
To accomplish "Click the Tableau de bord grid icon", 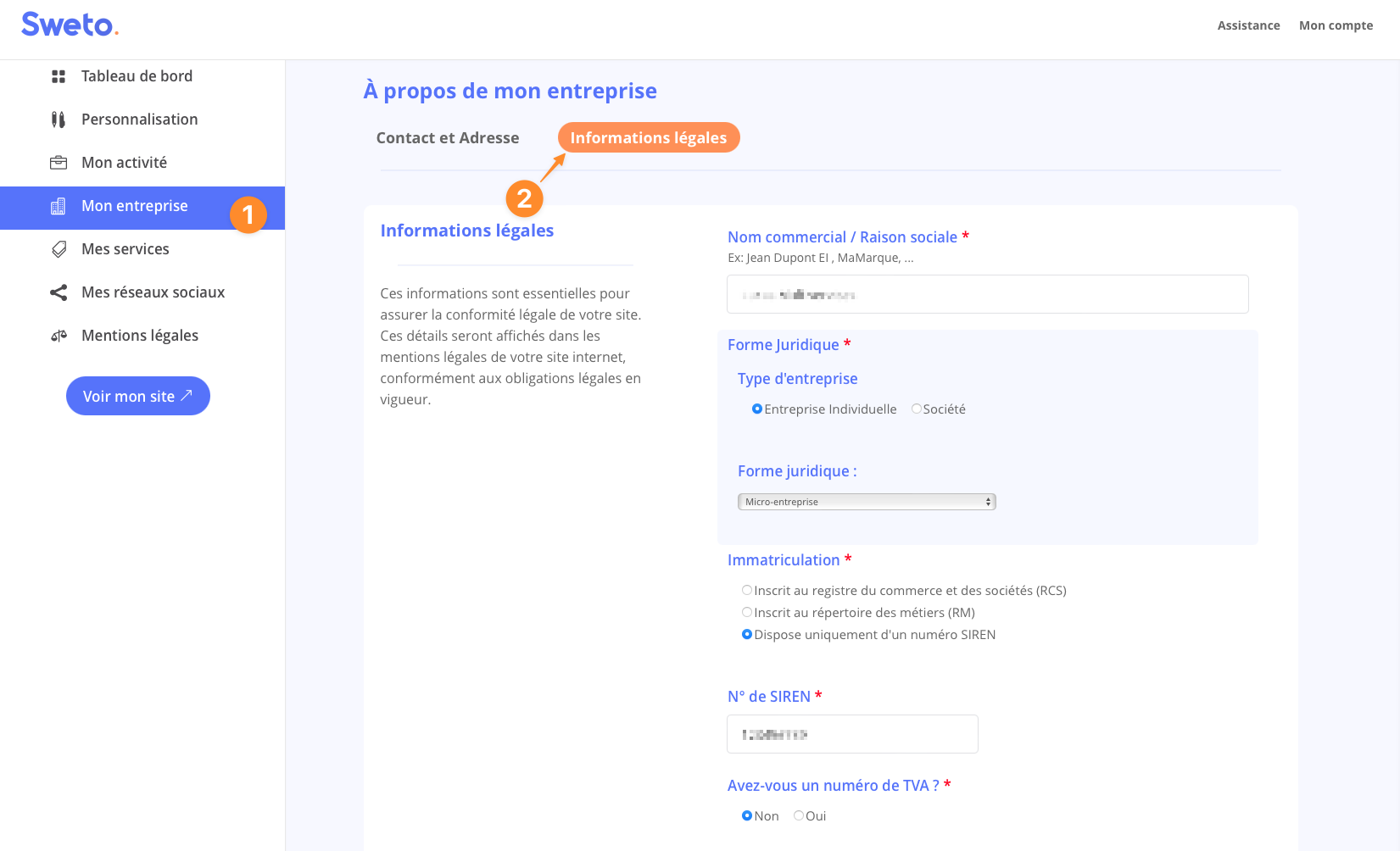I will click(59, 76).
